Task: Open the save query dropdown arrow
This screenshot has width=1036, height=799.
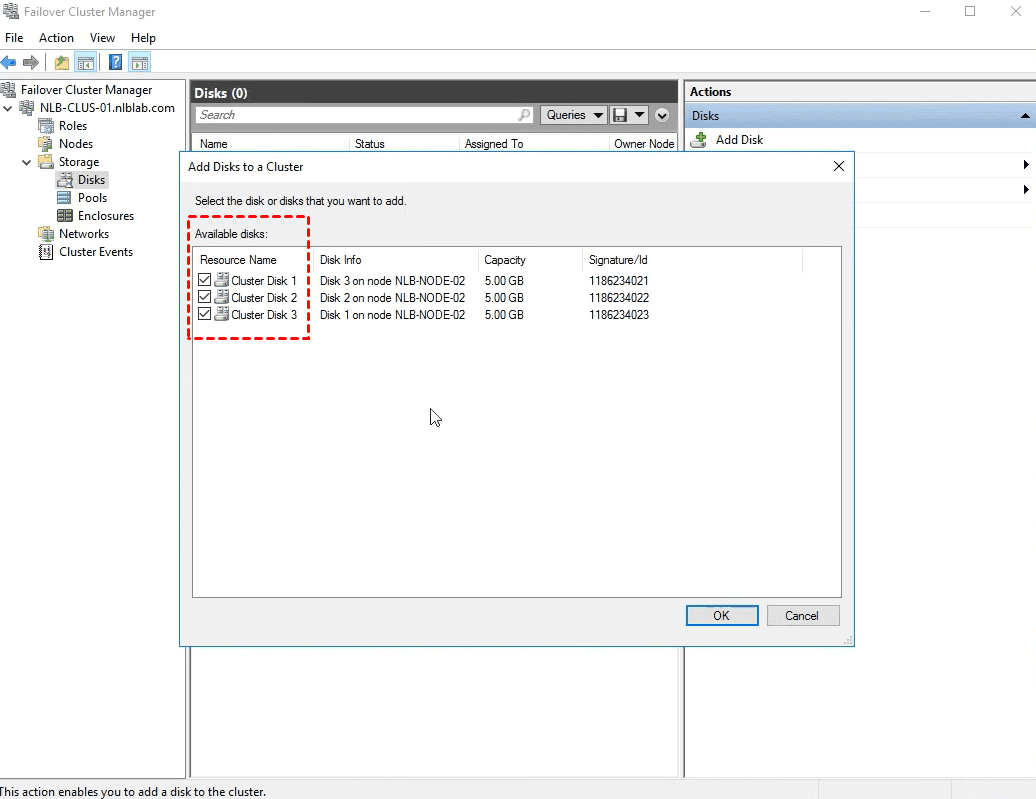Action: [639, 115]
